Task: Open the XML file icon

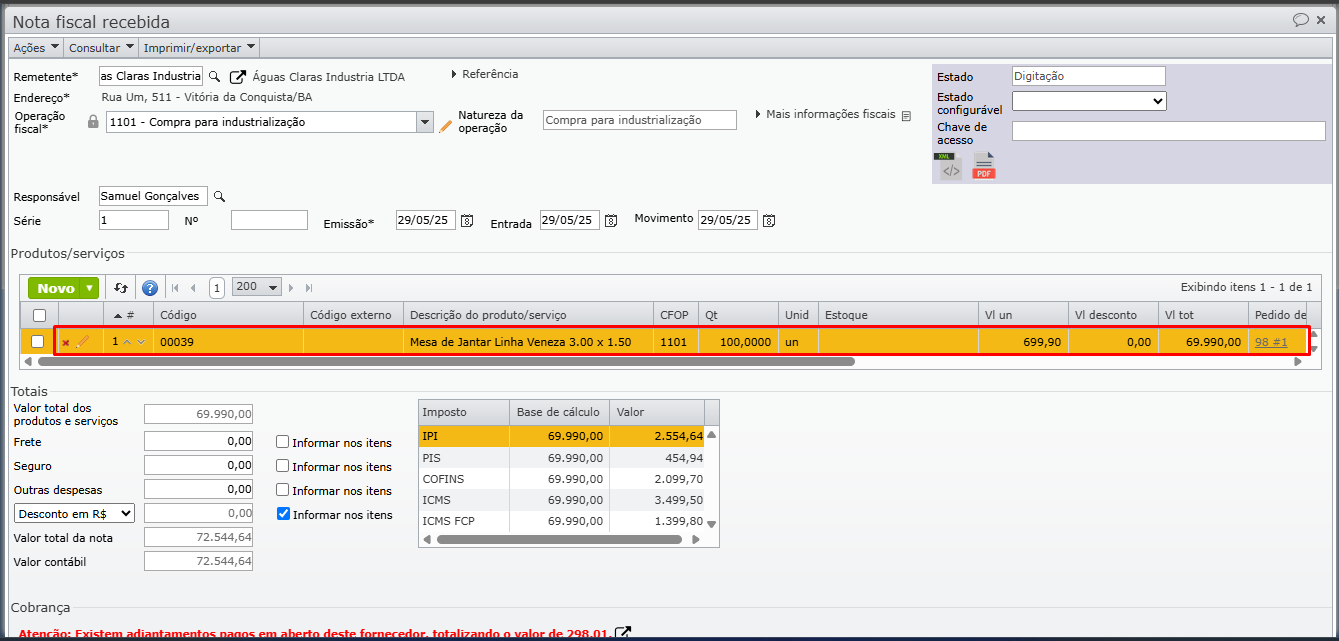Action: 948,166
